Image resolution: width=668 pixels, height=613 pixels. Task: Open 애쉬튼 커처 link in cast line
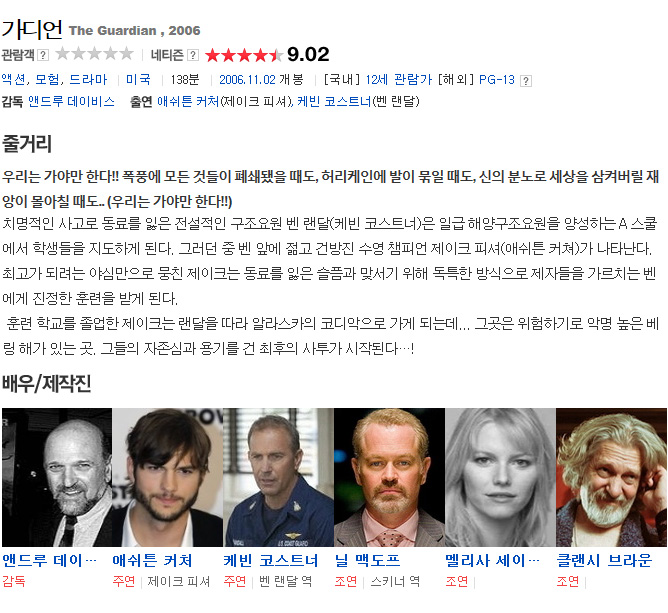pyautogui.click(x=188, y=101)
